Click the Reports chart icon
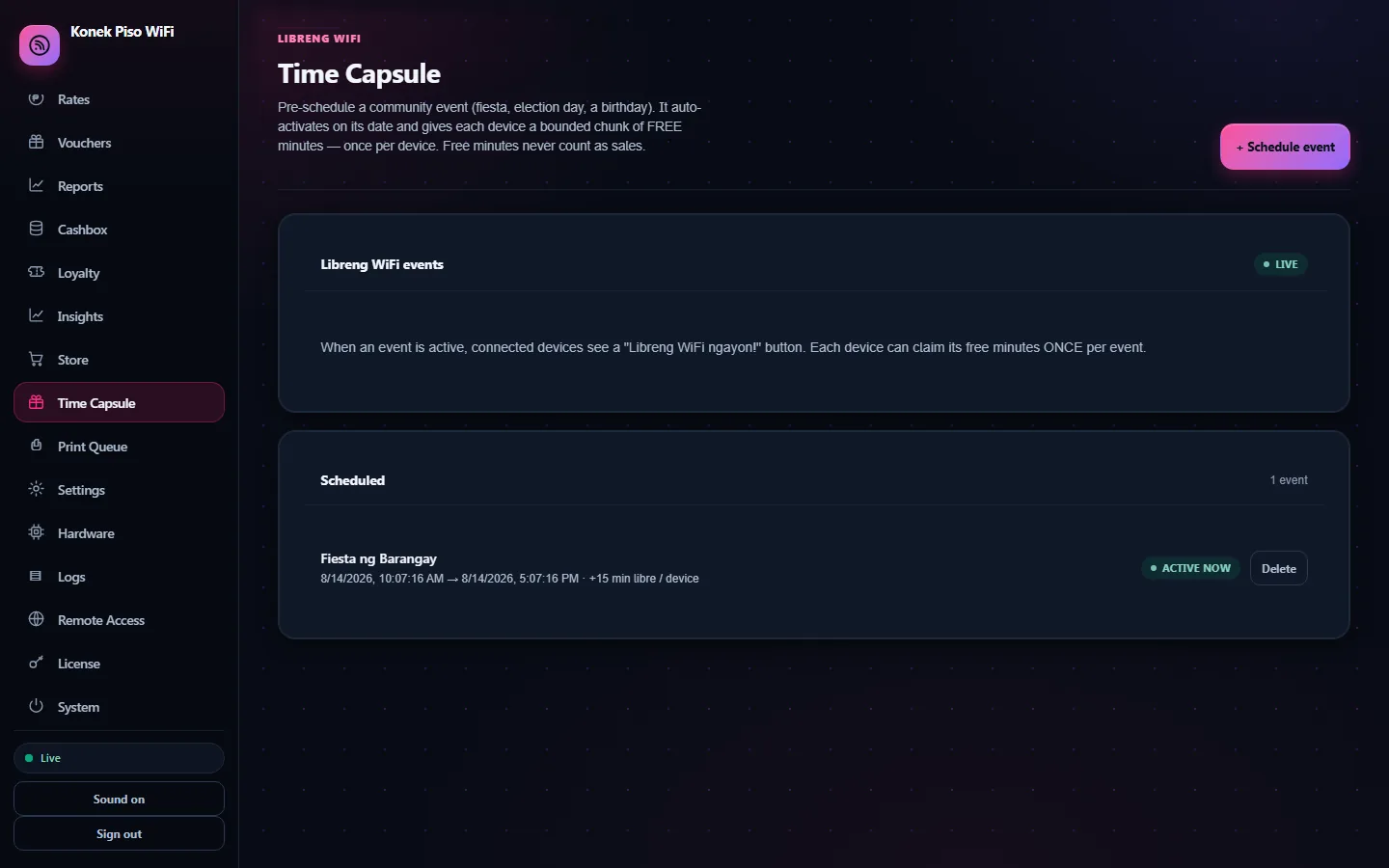 tap(37, 185)
